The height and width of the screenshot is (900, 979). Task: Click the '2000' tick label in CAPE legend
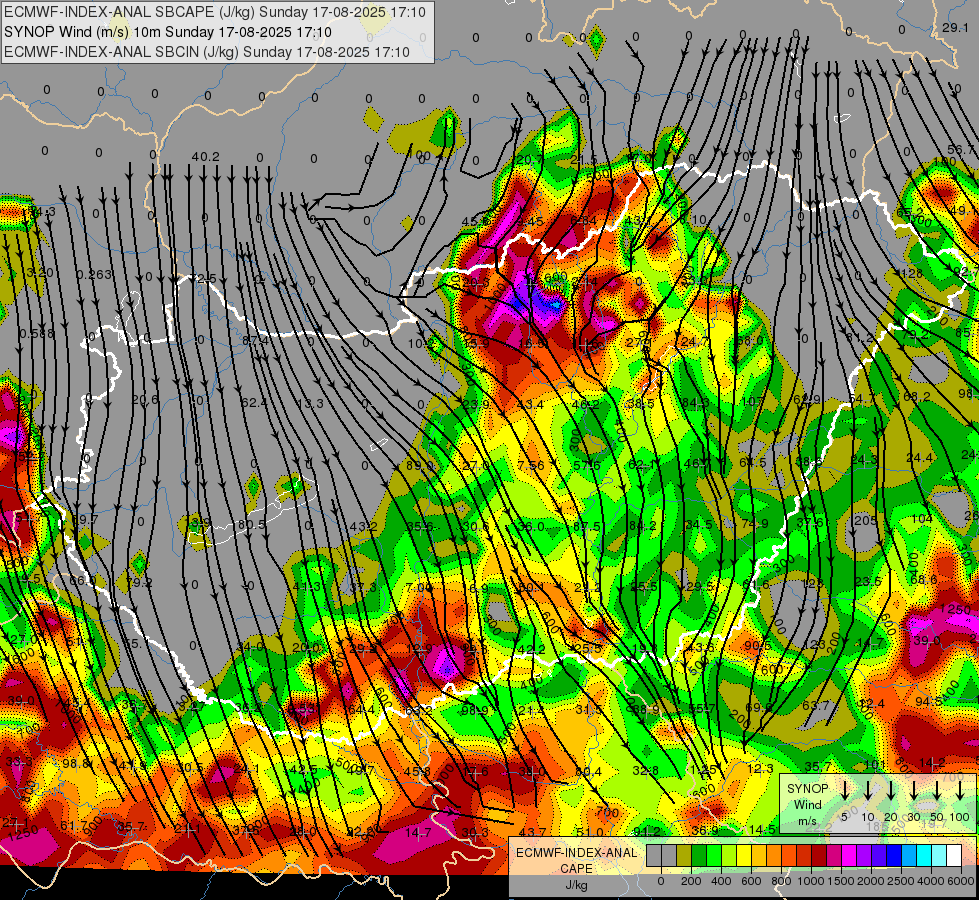[871, 881]
